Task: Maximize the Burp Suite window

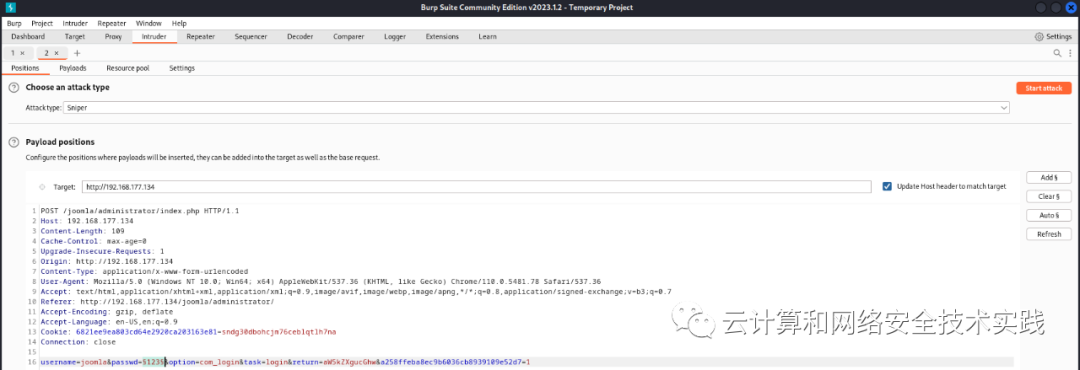Action: pos(1056,7)
